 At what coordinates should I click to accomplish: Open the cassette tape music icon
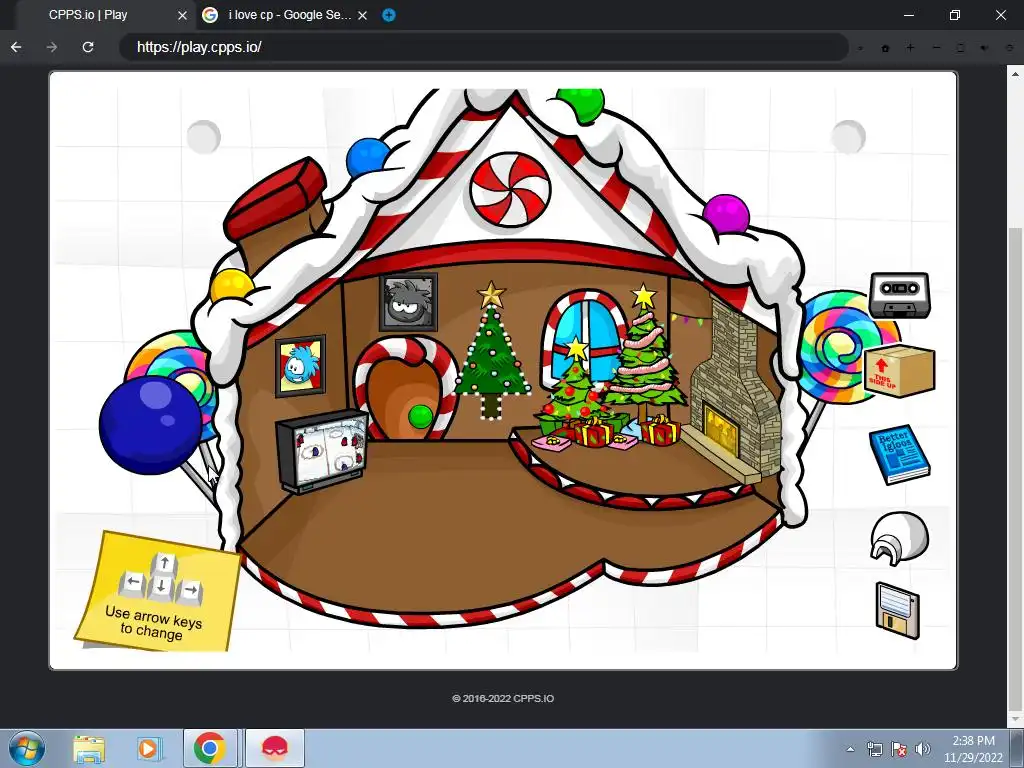coord(899,295)
